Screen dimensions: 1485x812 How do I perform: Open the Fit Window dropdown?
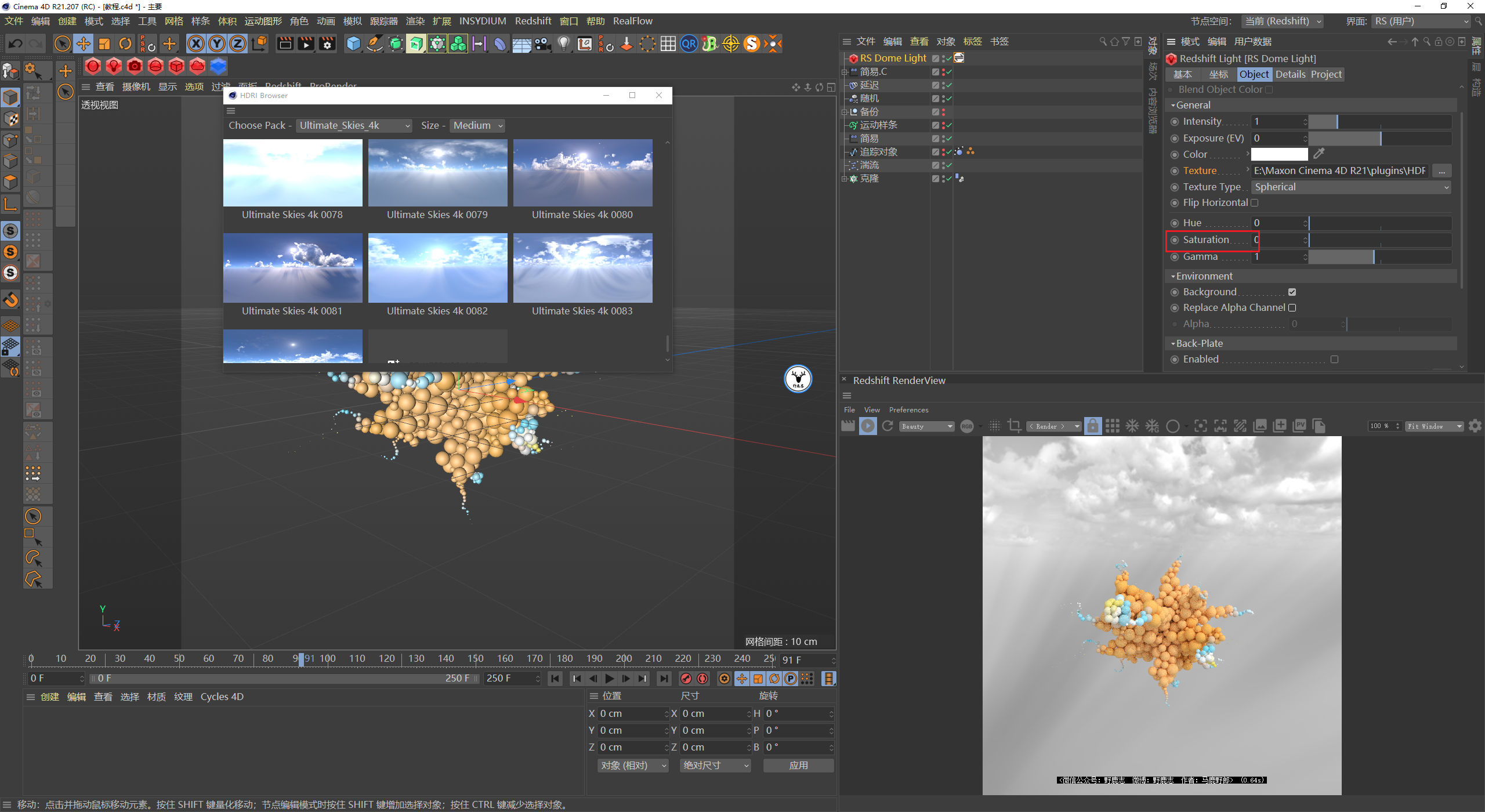tap(1435, 426)
